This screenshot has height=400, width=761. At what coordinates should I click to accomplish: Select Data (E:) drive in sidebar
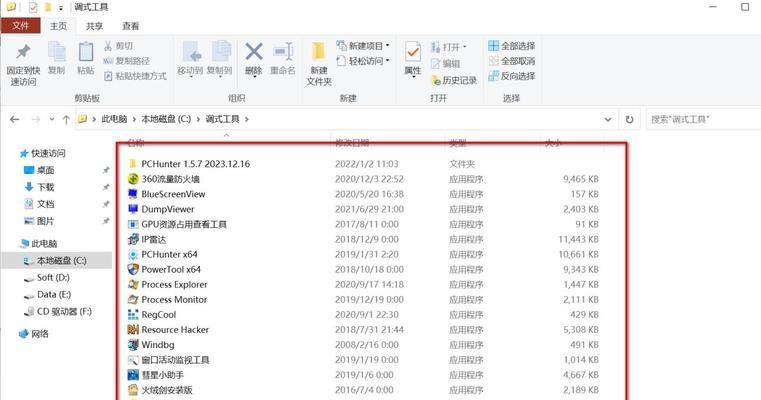click(x=48, y=295)
